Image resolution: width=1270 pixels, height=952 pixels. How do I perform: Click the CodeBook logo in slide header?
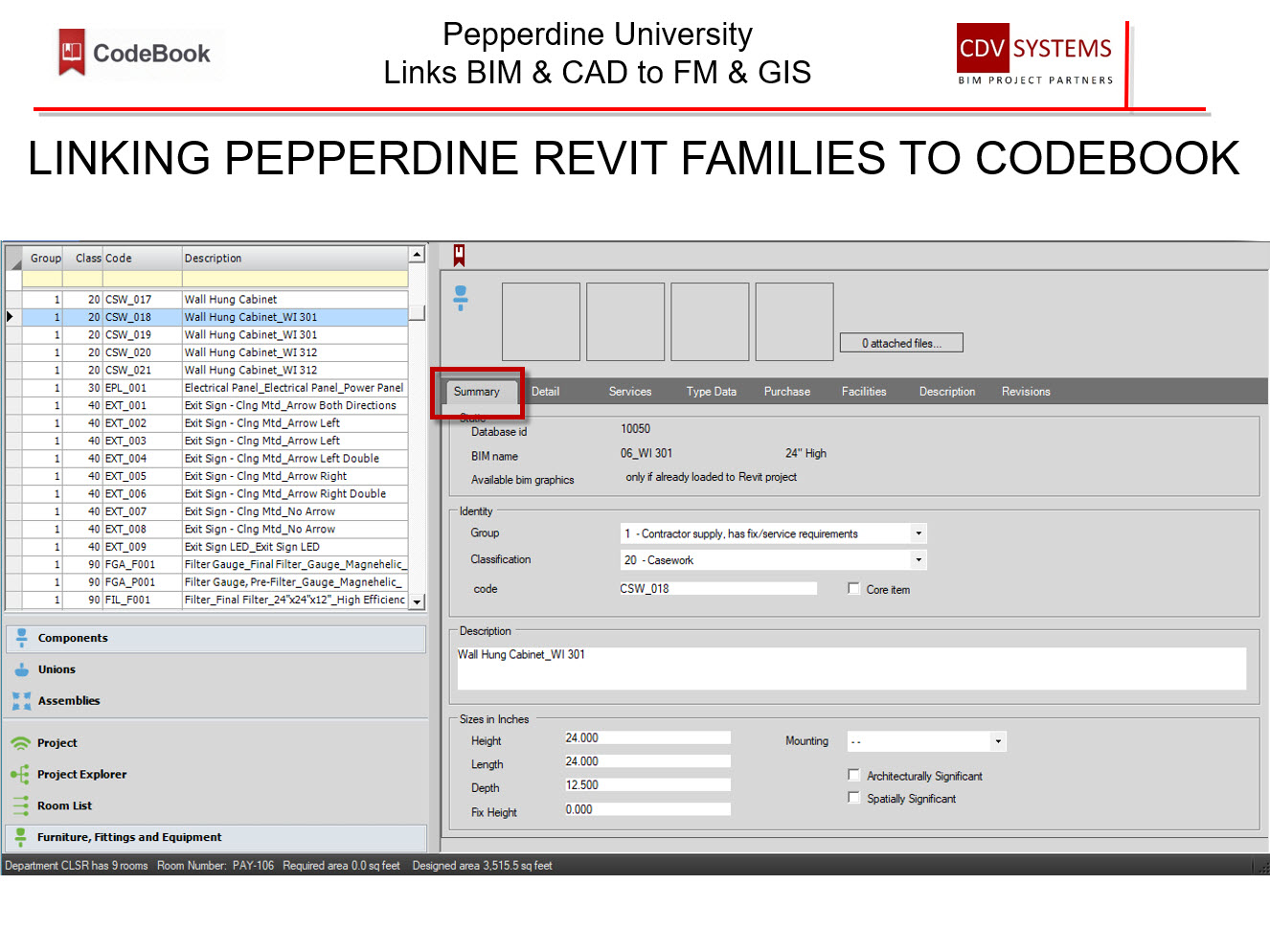coord(135,54)
